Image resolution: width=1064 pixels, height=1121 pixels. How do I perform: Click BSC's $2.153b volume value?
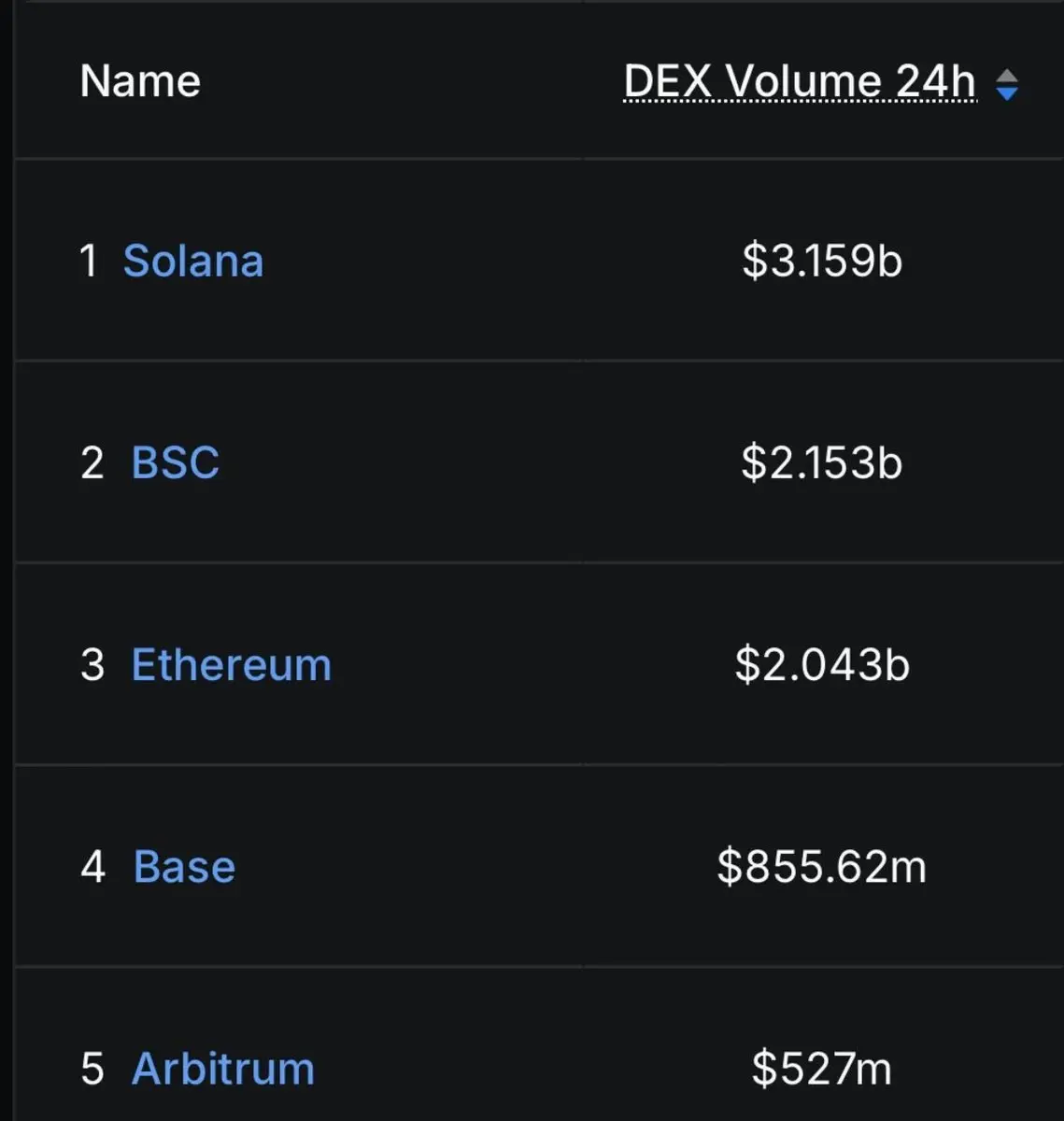[822, 462]
